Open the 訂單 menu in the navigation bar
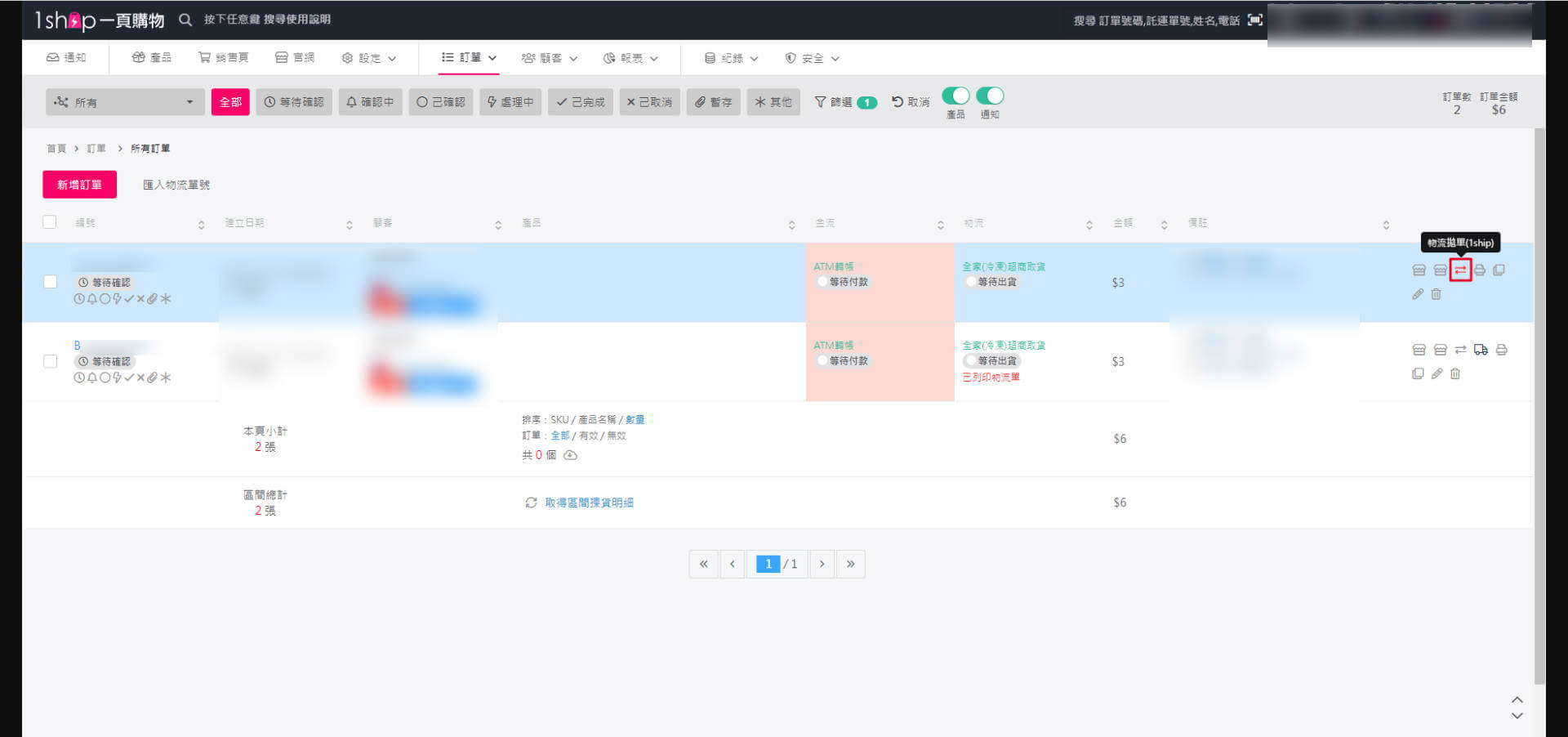This screenshot has height=737, width=1568. [x=467, y=58]
